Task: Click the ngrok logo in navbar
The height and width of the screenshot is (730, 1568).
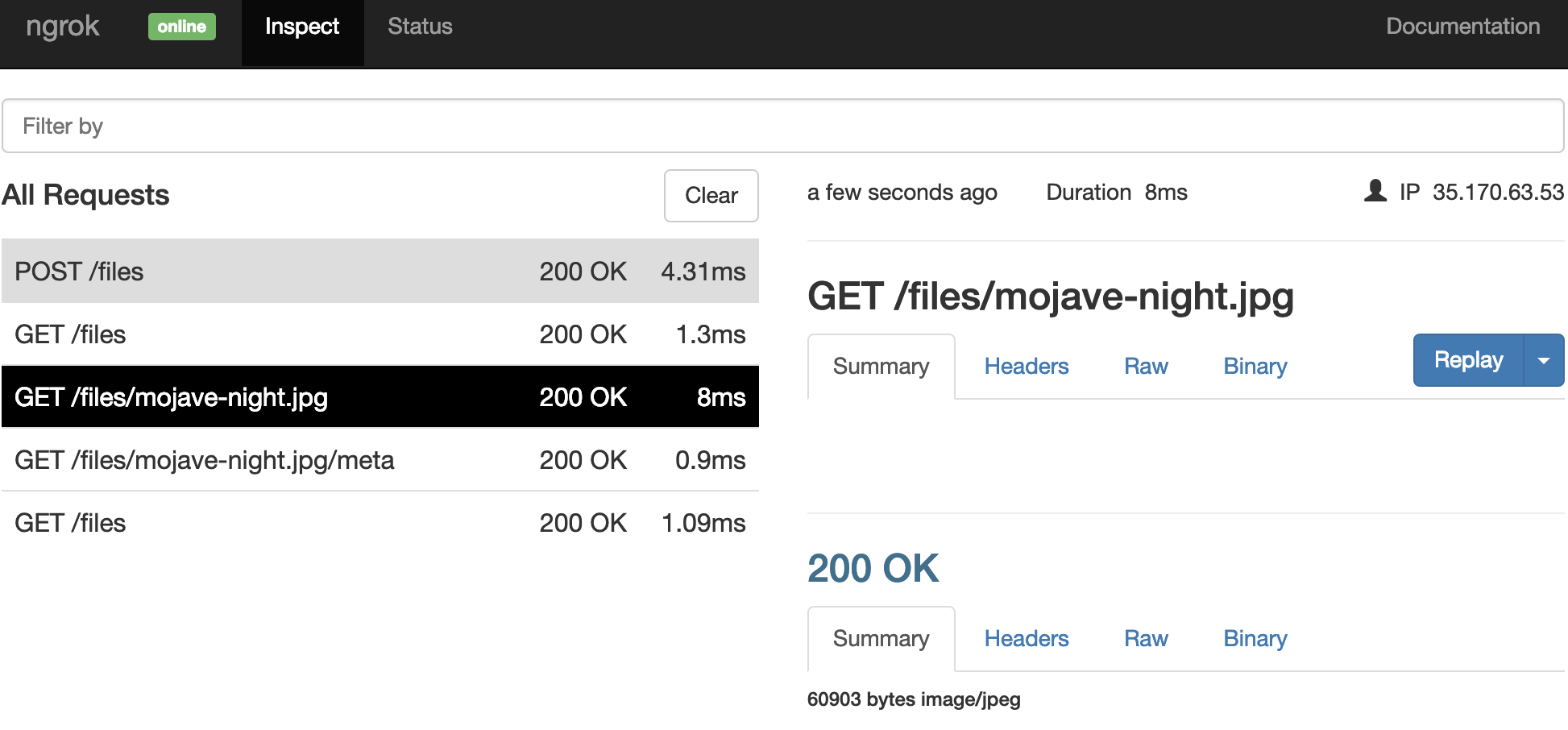Action: coord(63,27)
